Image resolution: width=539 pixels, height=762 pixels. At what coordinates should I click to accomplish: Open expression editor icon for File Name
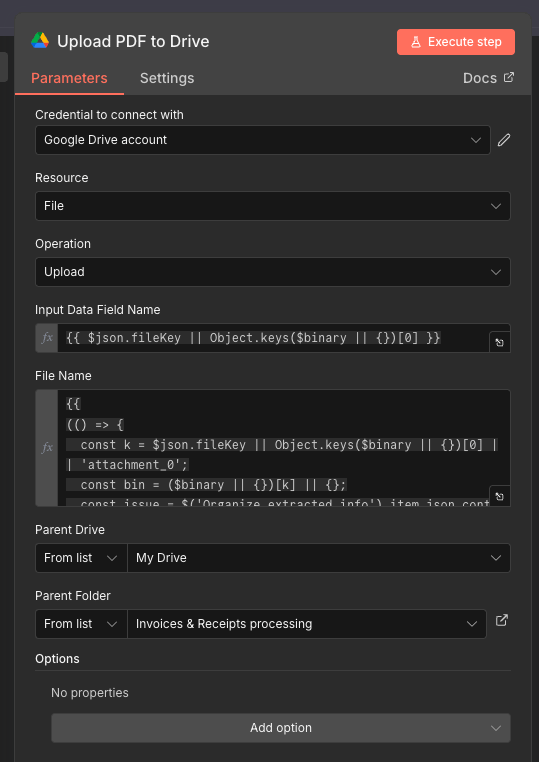500,496
